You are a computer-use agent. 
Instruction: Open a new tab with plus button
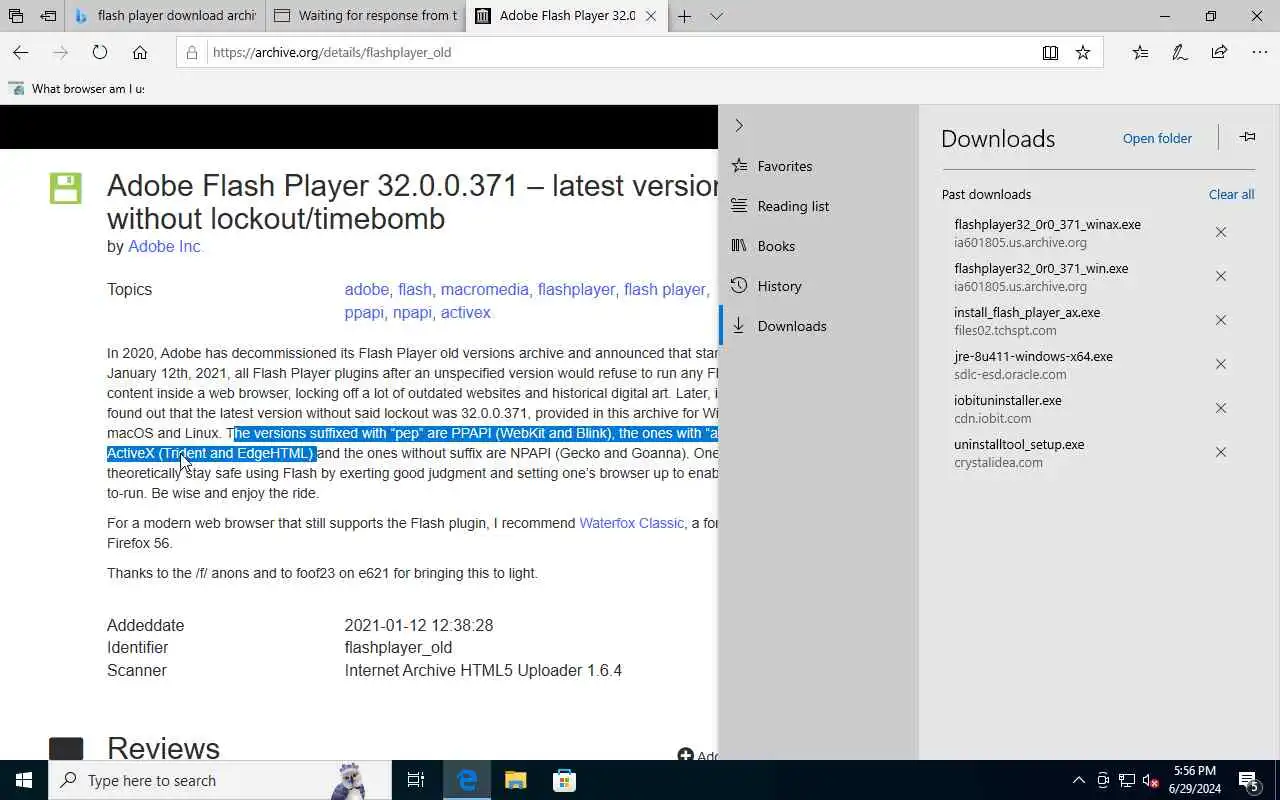[x=684, y=16]
